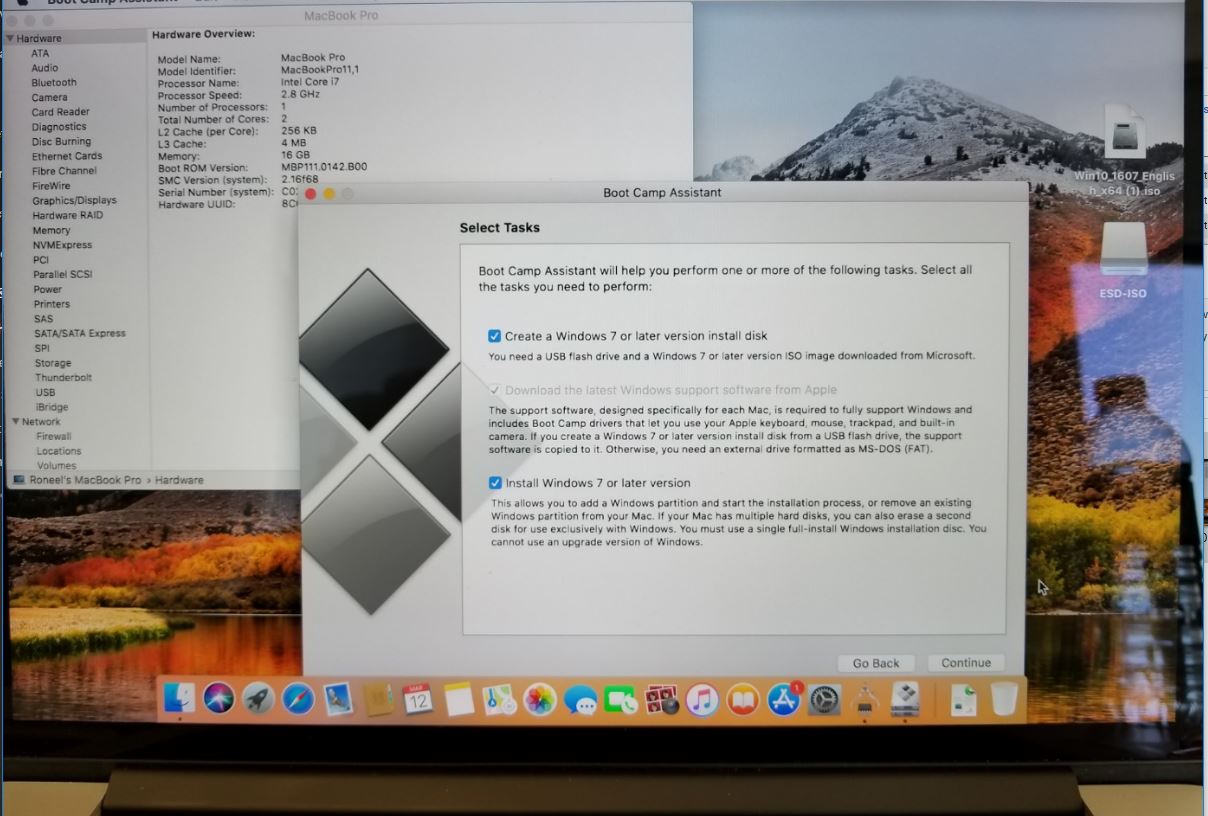
Task: Select Thunderbolt in sidebar
Action: [x=64, y=378]
